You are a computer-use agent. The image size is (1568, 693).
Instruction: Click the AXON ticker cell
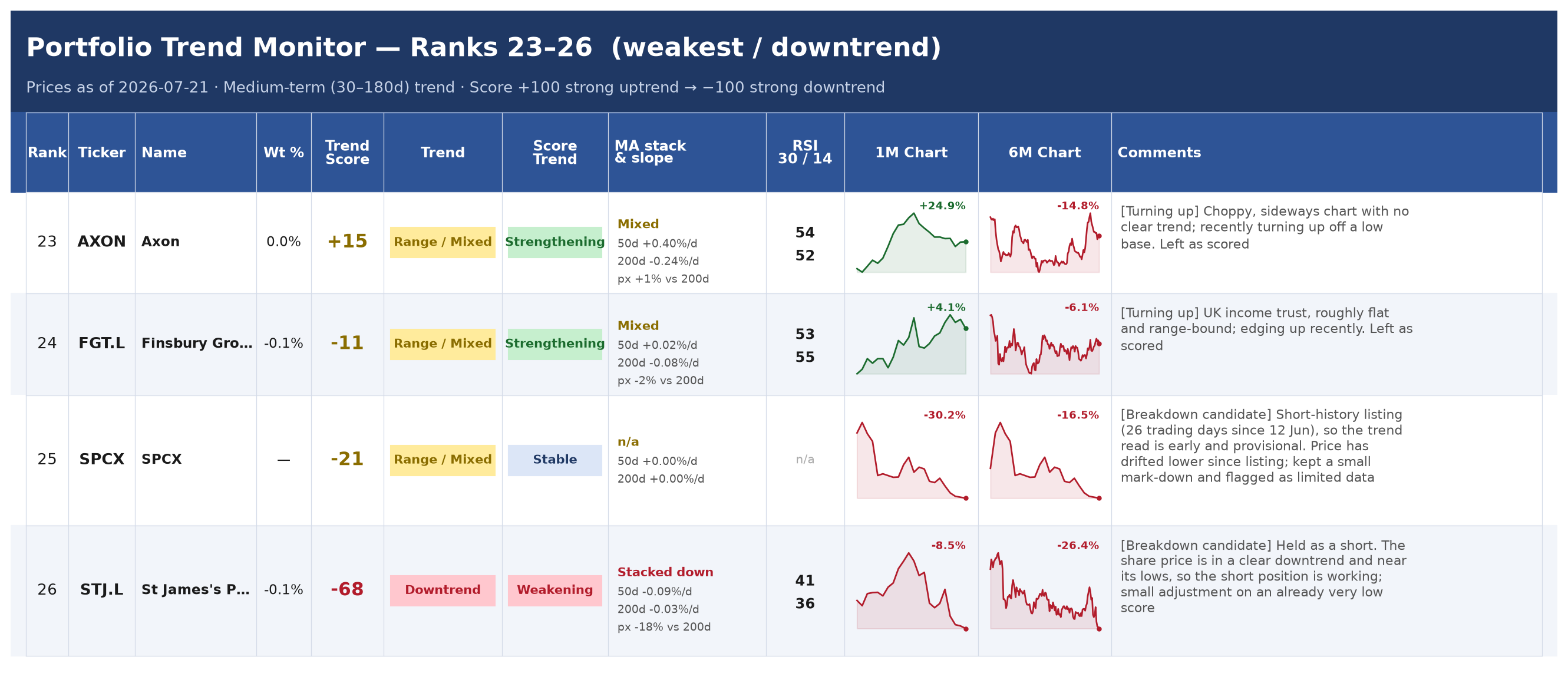tap(102, 242)
